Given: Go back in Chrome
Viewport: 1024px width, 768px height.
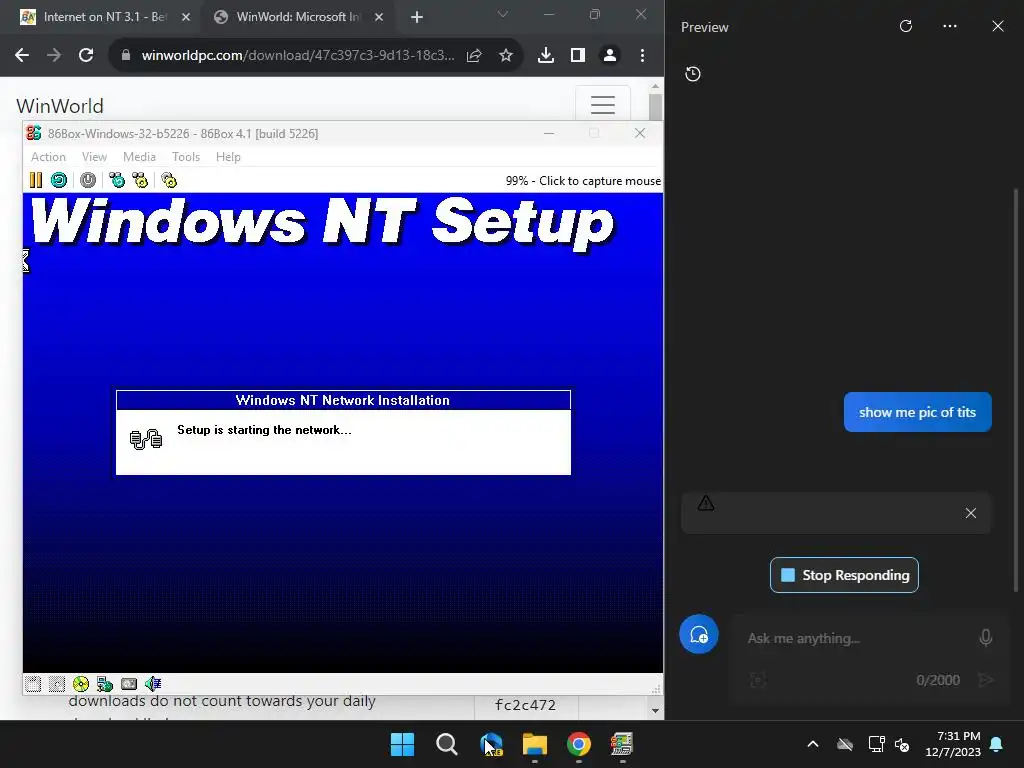Looking at the screenshot, I should (22, 56).
